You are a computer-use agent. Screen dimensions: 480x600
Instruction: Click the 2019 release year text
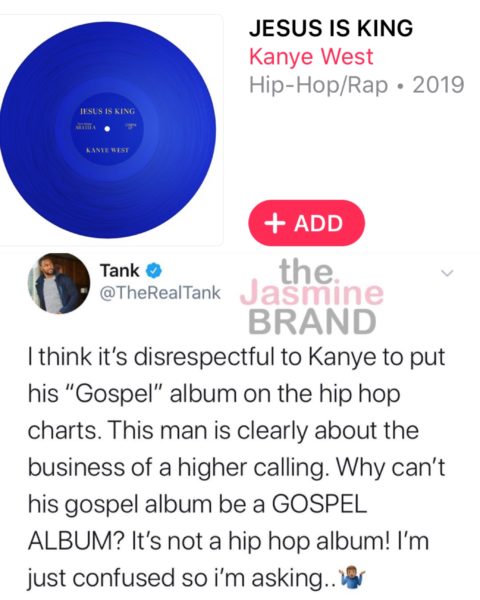438,85
